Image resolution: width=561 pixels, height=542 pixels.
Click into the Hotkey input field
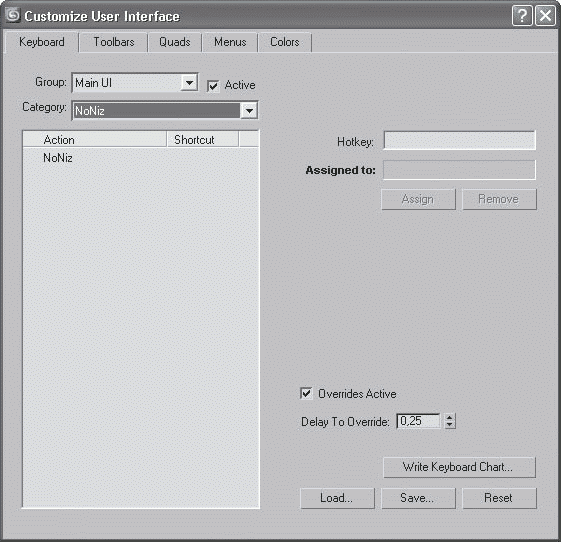point(459,140)
